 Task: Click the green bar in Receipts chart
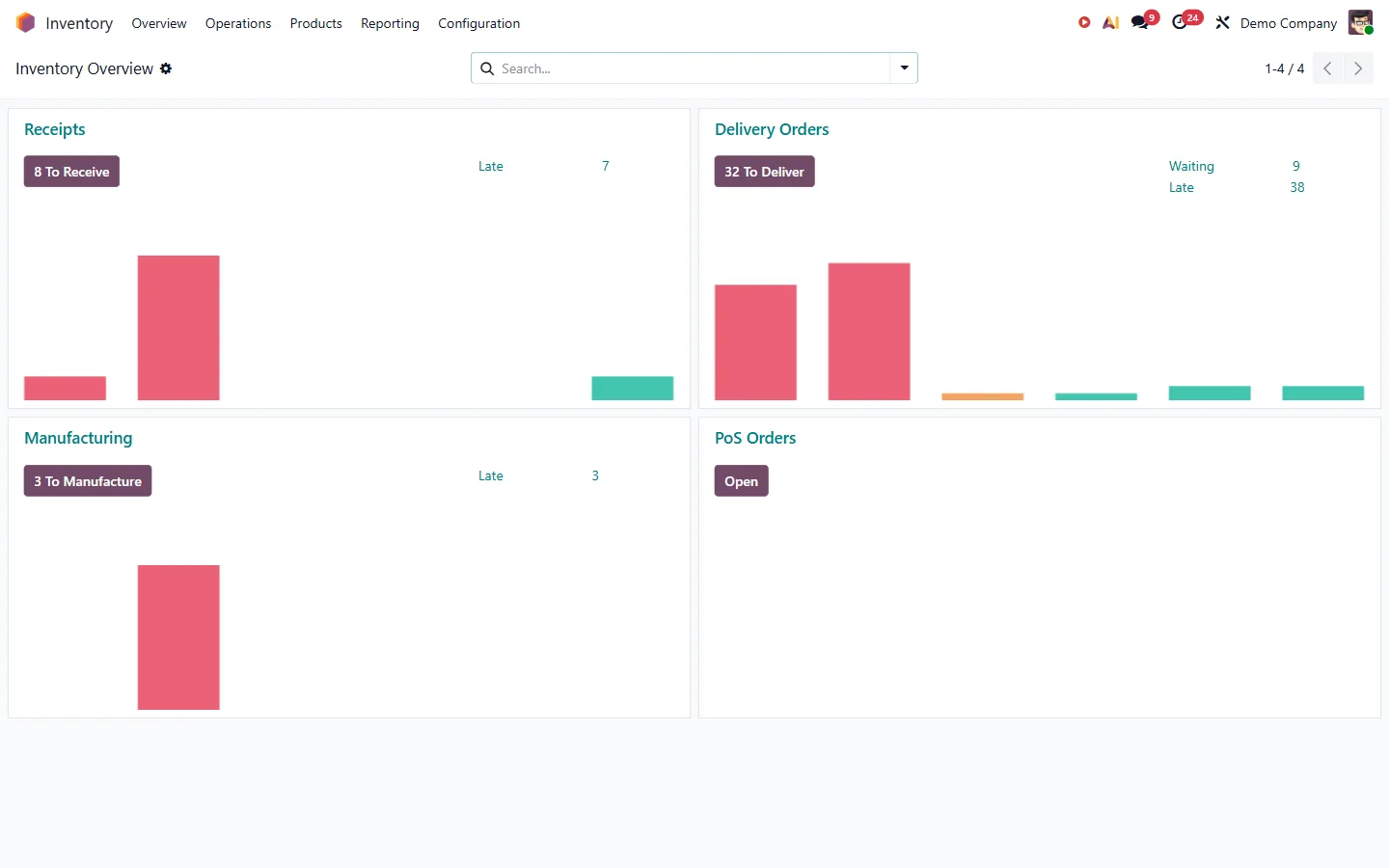633,388
